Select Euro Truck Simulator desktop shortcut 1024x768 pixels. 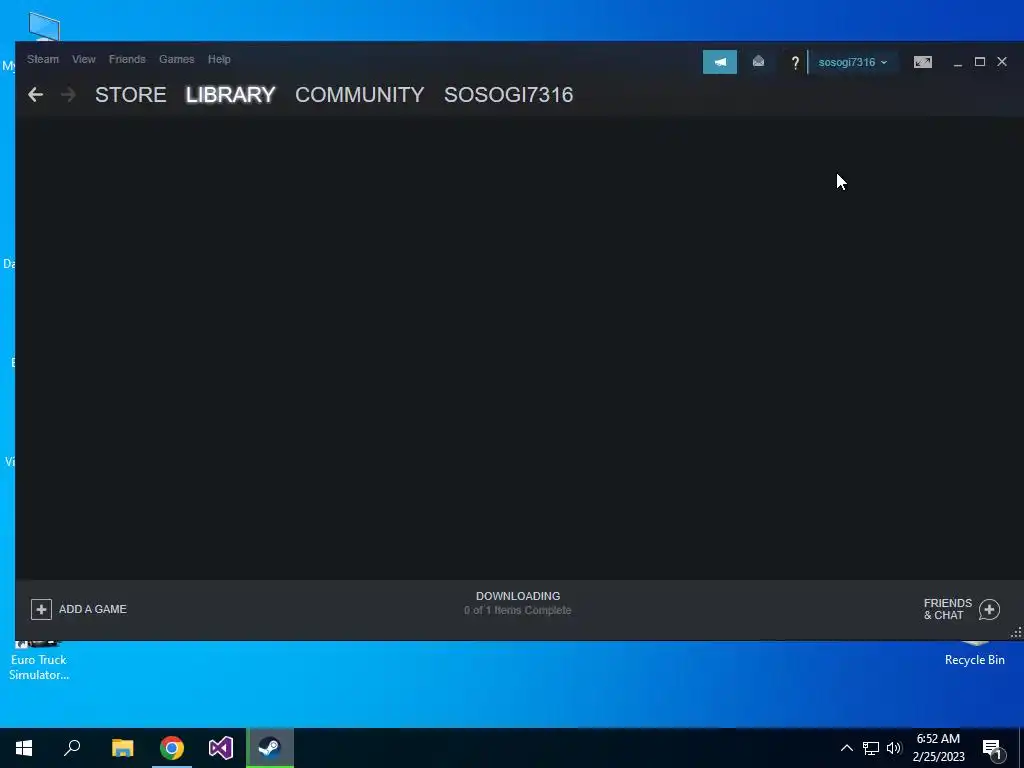39,660
